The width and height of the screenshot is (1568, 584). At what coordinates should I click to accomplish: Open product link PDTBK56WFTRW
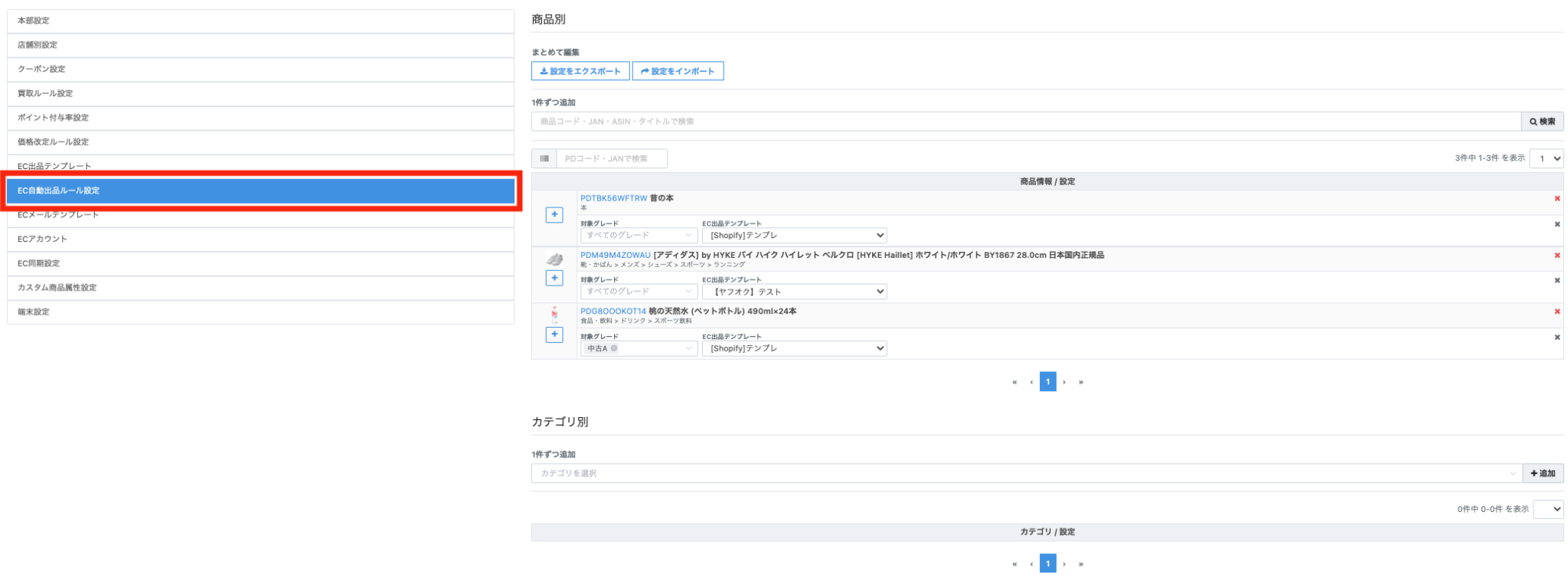point(614,198)
